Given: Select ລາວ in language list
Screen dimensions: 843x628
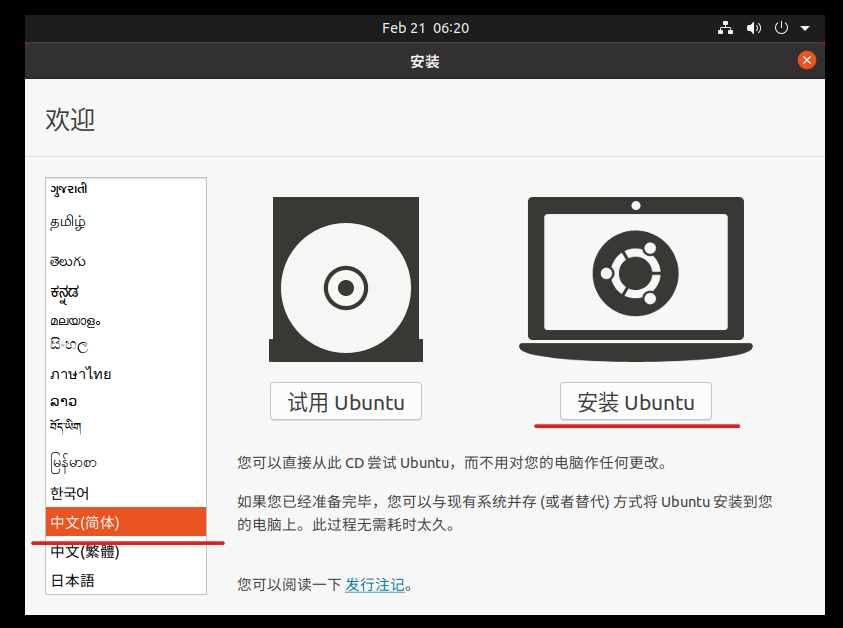Looking at the screenshot, I should point(126,401).
